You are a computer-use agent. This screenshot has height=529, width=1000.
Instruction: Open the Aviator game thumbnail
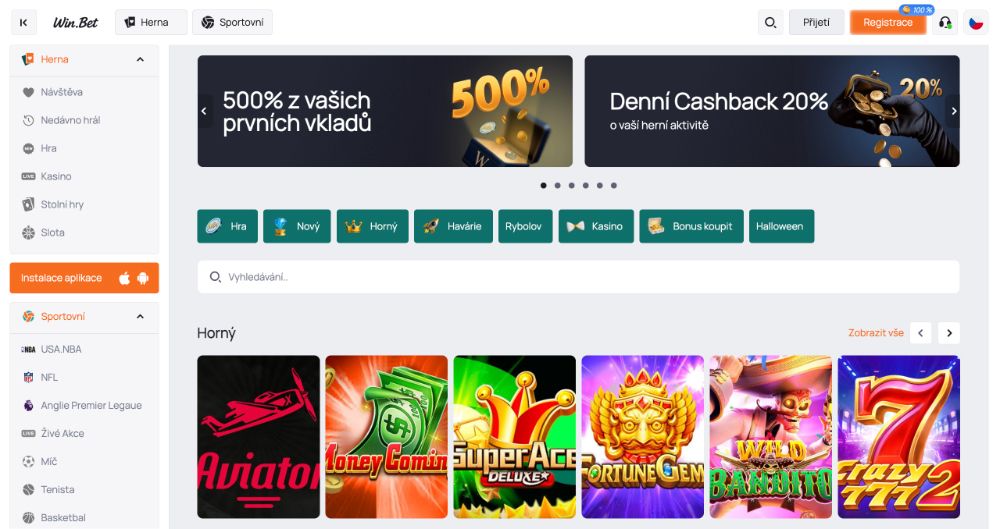click(258, 436)
